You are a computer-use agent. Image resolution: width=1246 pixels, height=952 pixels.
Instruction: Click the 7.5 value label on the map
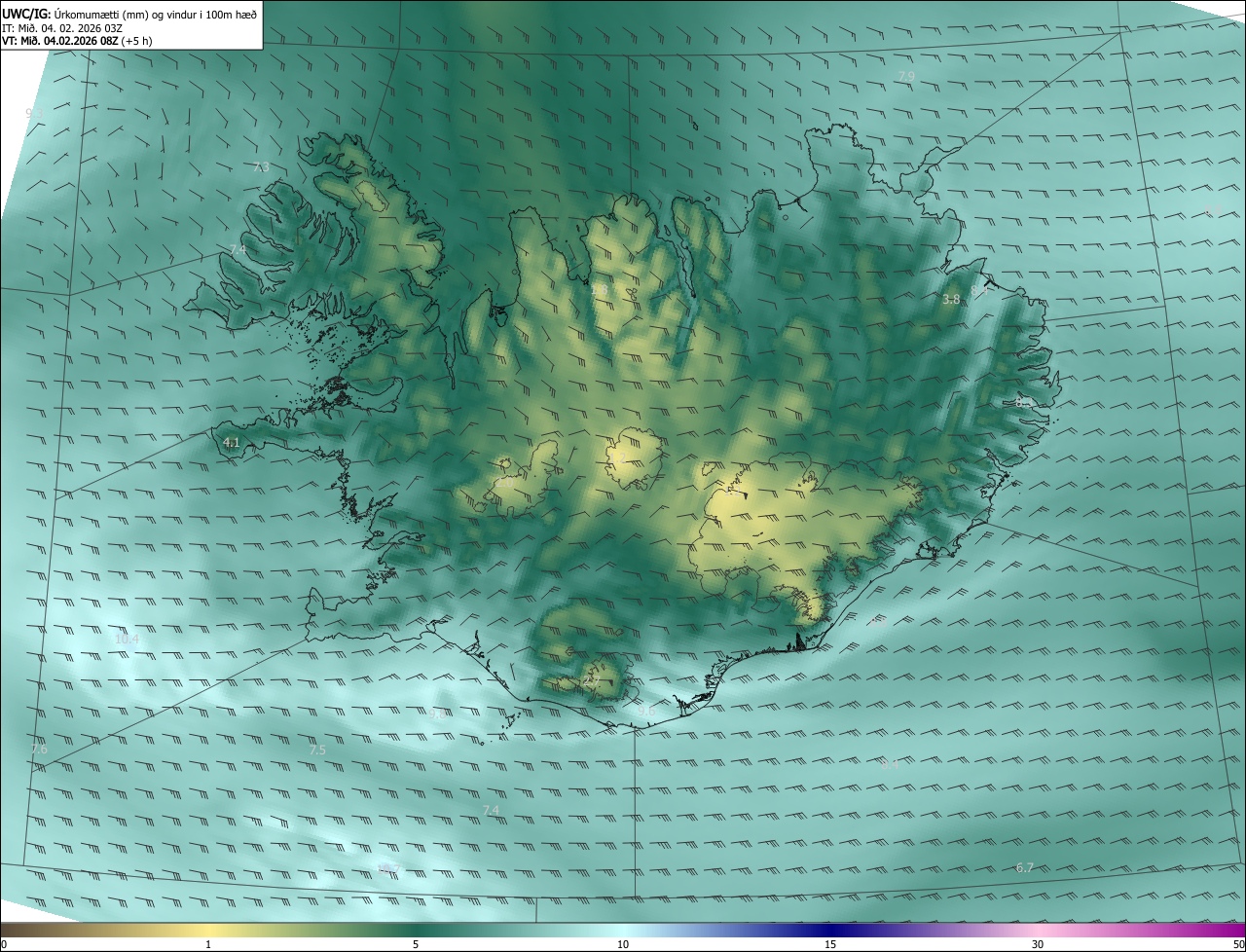(317, 751)
